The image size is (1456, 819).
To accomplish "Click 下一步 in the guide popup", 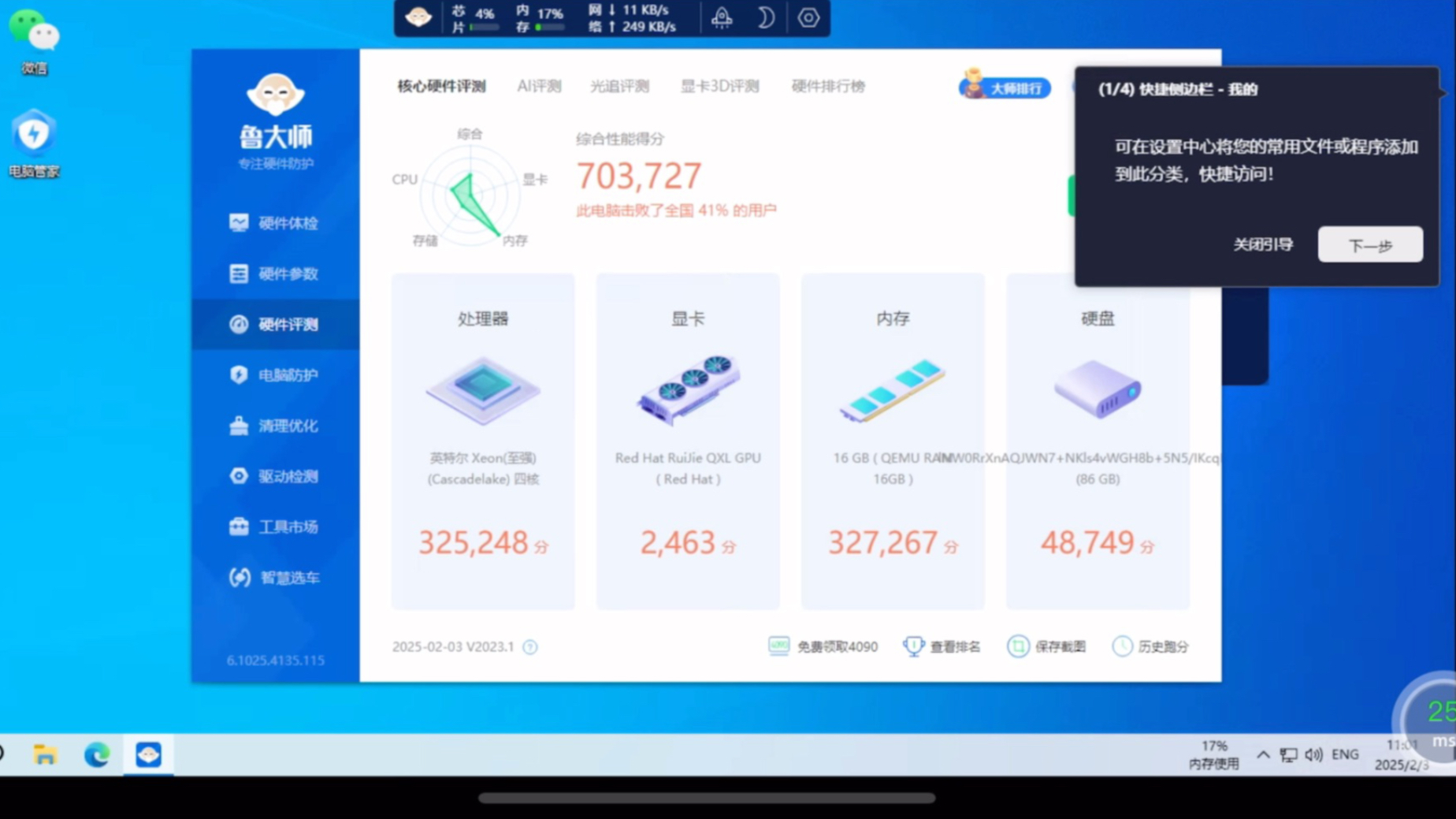I will tap(1370, 245).
